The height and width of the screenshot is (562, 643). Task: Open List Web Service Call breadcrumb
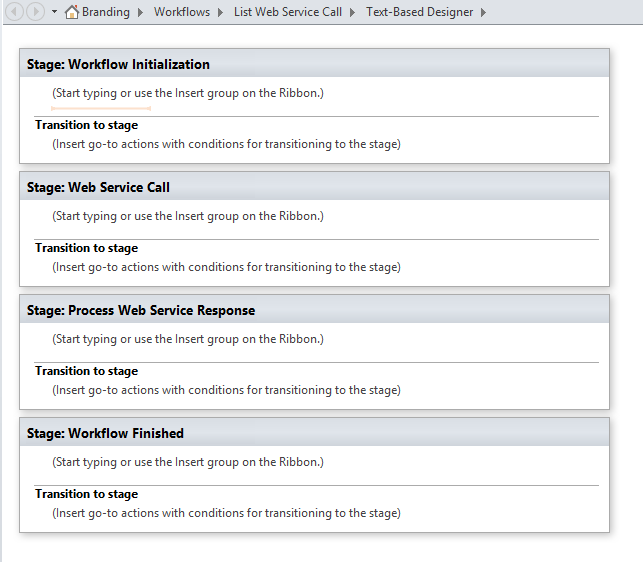[287, 12]
